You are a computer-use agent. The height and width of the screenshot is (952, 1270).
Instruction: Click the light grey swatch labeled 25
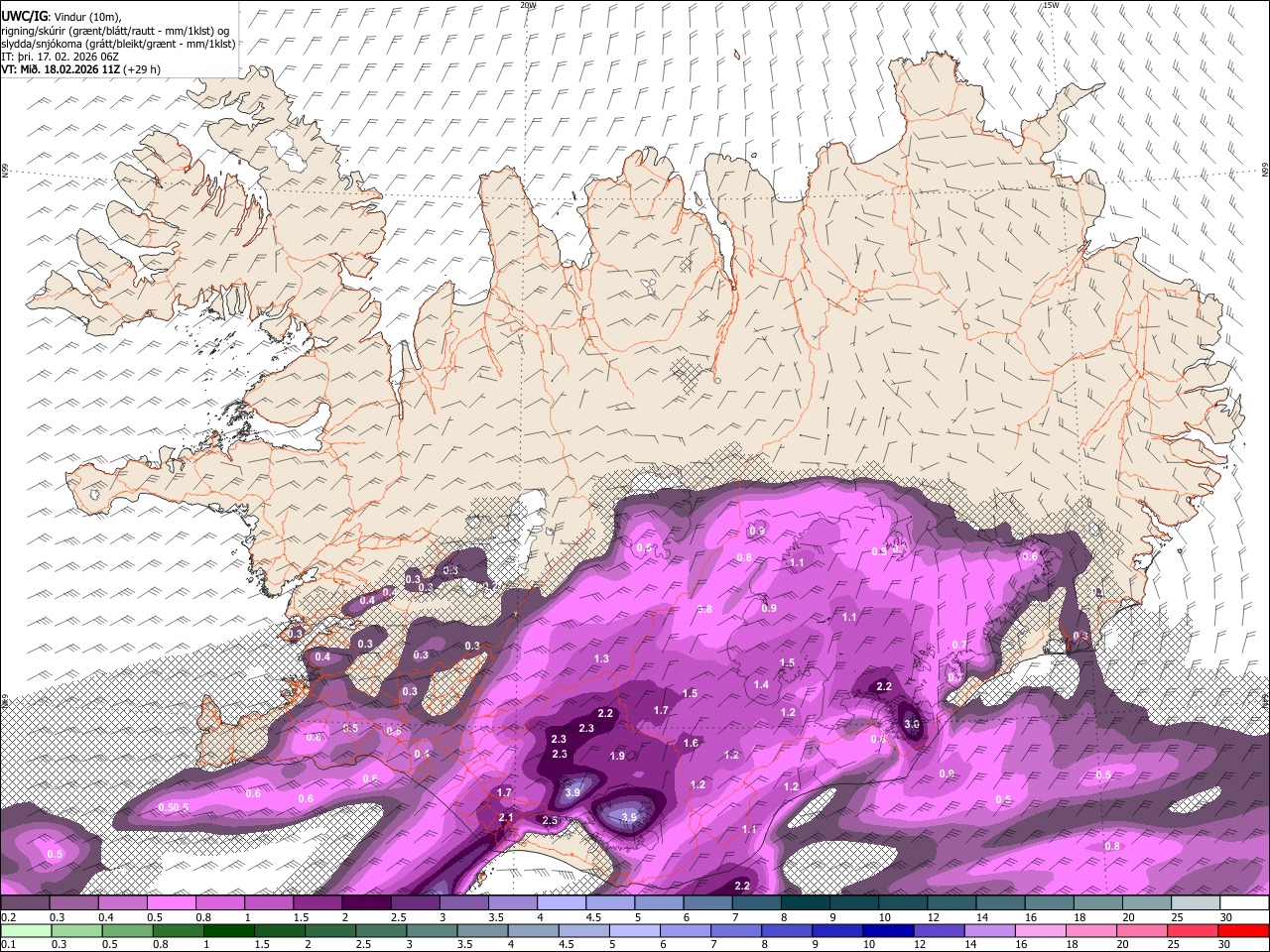point(1196,902)
